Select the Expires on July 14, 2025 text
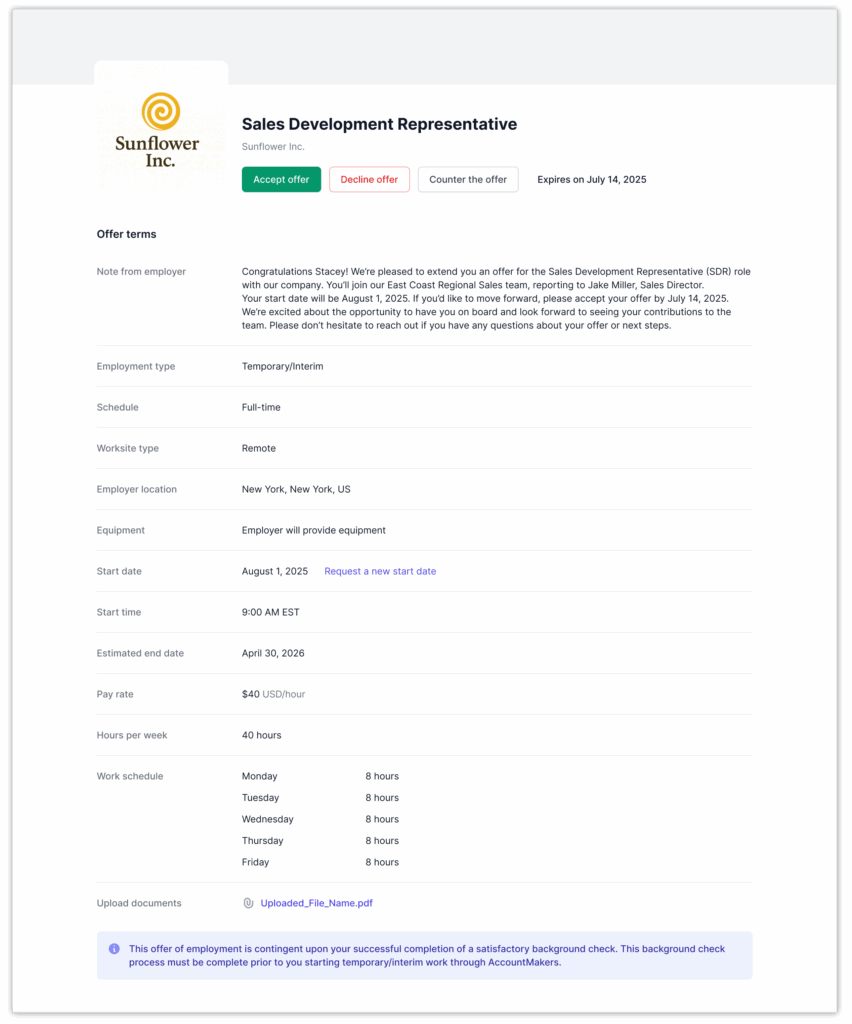 (x=592, y=179)
